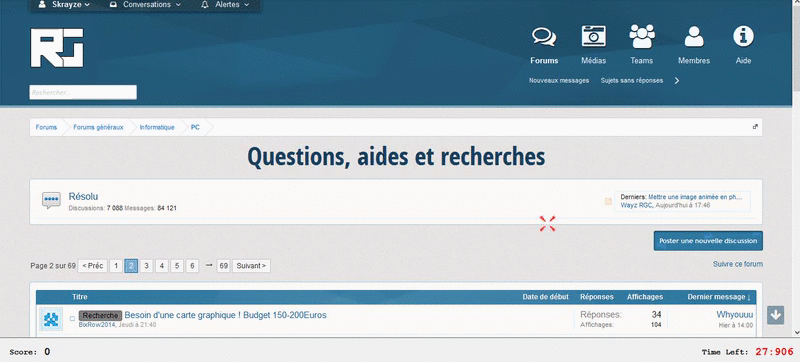800x362 pixels.
Task: Go to the Forums généraux breadcrumb
Action: tap(98, 127)
